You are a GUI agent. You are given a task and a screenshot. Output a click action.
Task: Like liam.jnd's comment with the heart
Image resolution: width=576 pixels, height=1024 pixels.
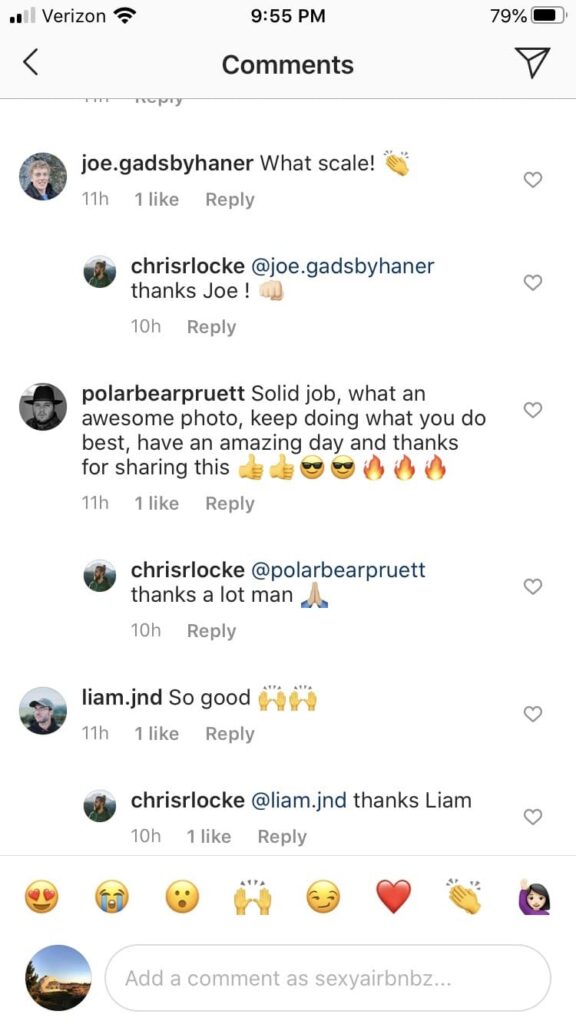[532, 714]
